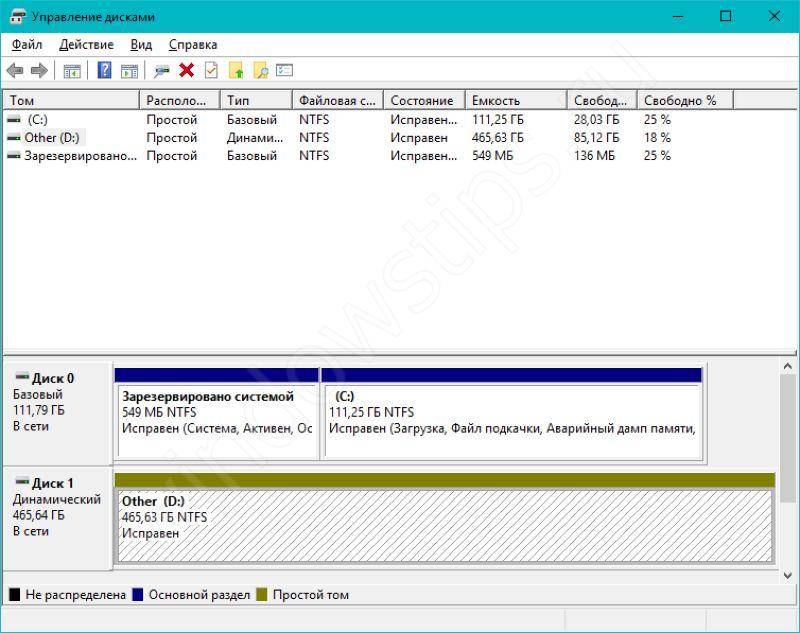Open the Файл menu

click(x=27, y=45)
